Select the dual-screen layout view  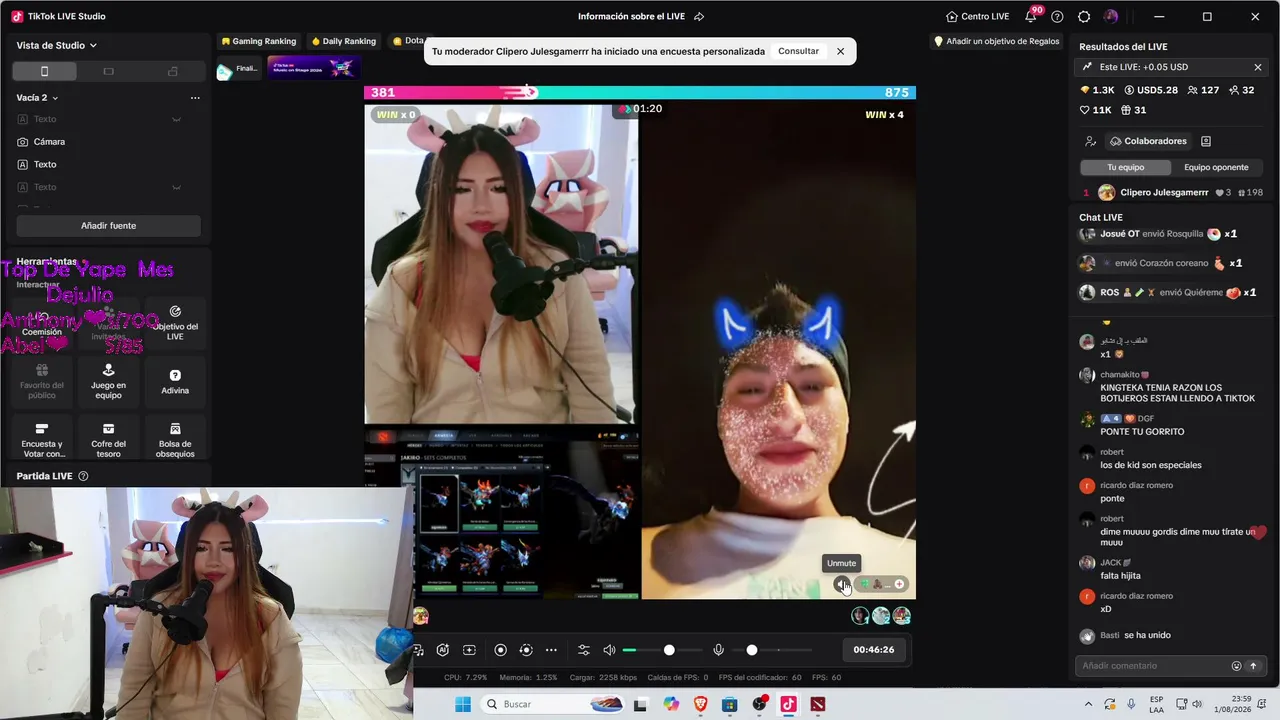(x=172, y=71)
